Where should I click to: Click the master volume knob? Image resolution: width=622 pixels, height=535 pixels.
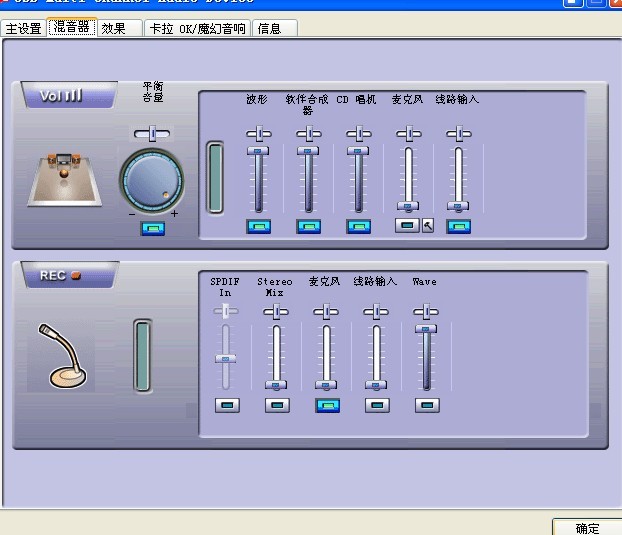tap(152, 181)
